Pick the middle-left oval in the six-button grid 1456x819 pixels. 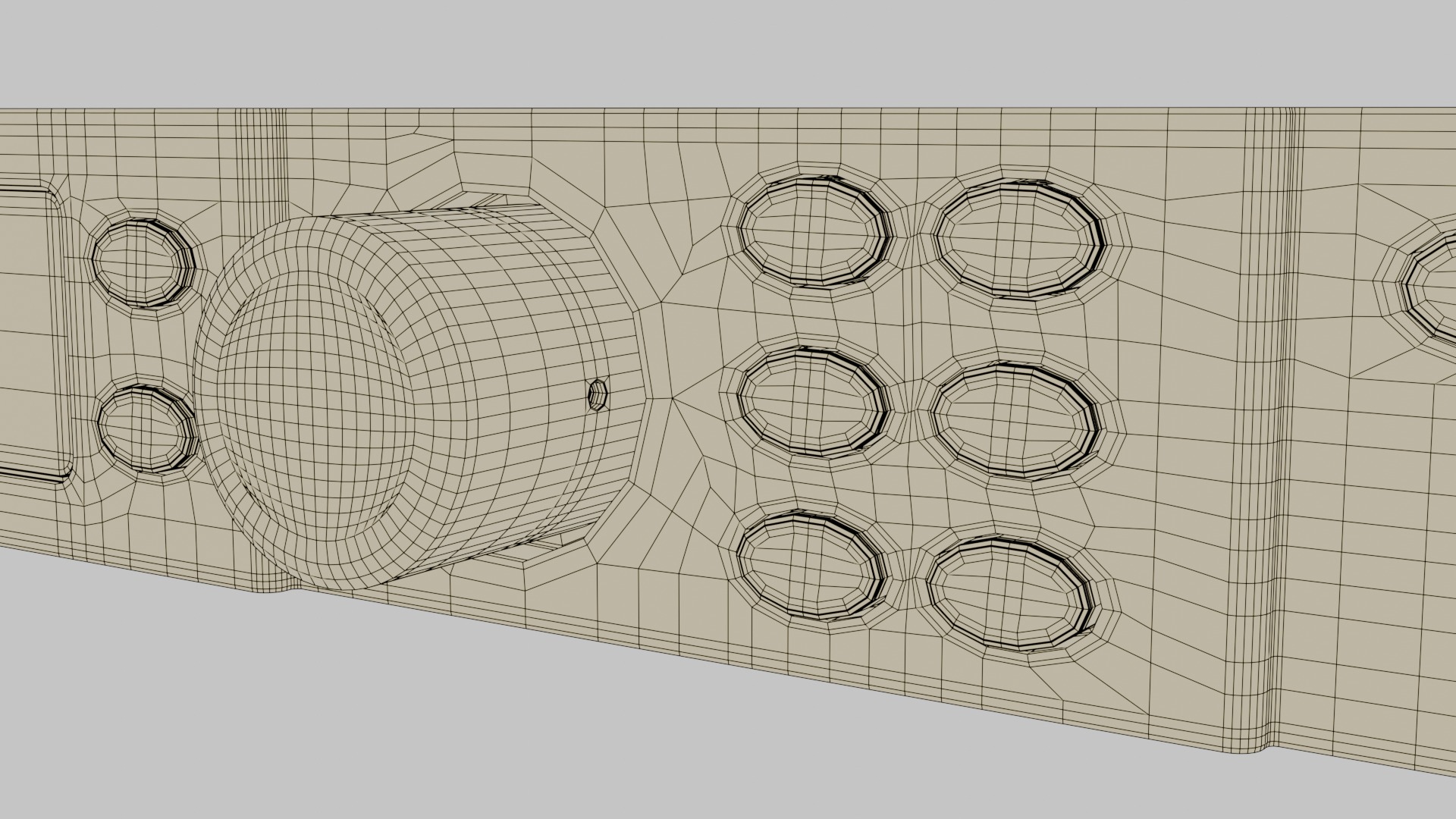coord(811,400)
